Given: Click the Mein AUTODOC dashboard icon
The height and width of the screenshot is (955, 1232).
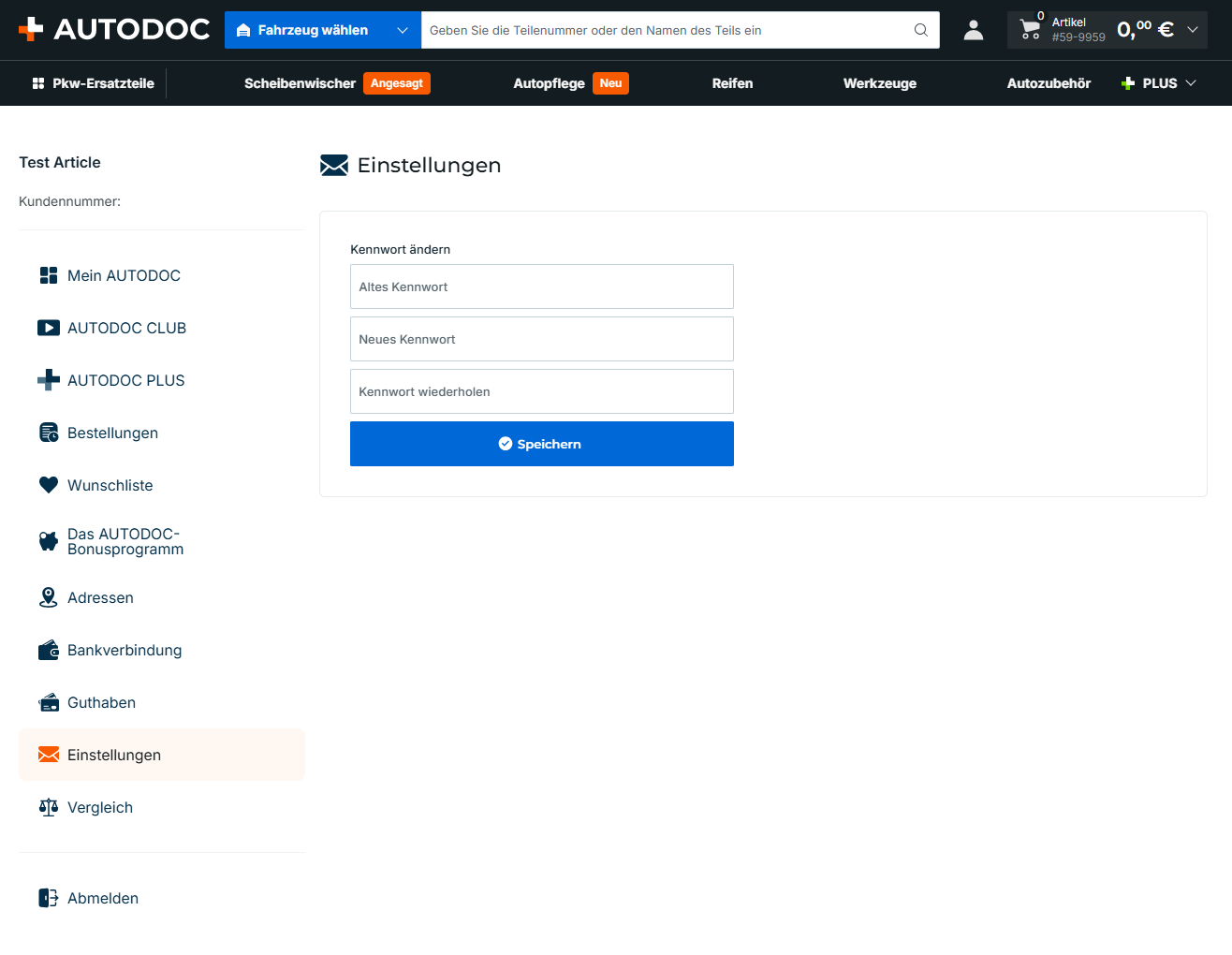Looking at the screenshot, I should (49, 275).
